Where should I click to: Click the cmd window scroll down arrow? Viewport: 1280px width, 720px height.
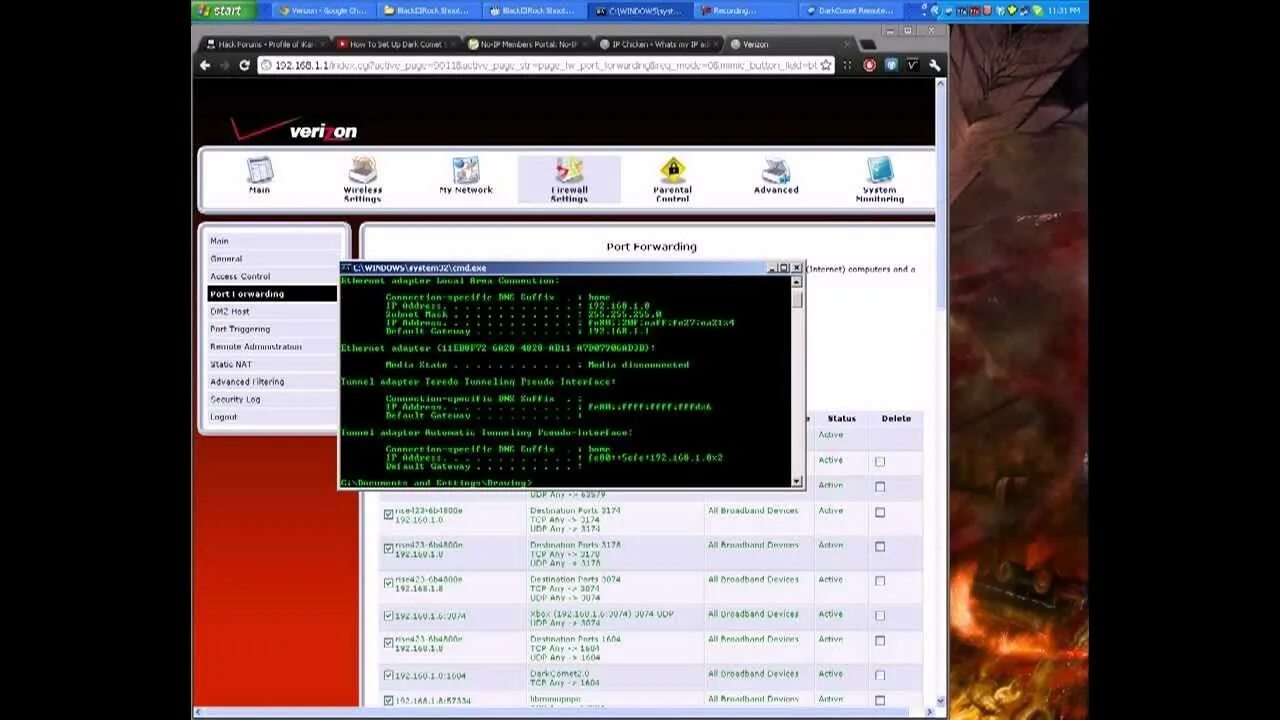797,482
